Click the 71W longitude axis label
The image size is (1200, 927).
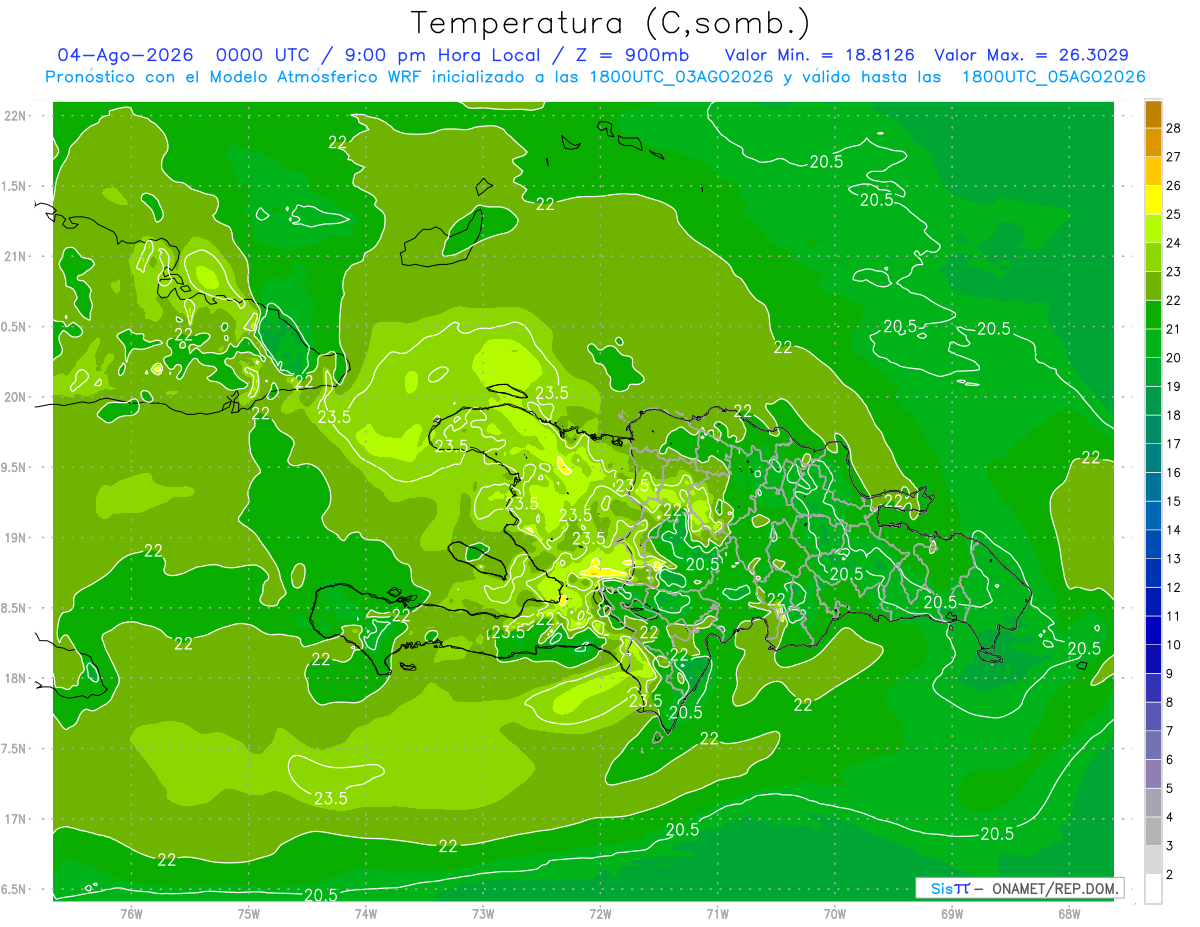coord(717,913)
